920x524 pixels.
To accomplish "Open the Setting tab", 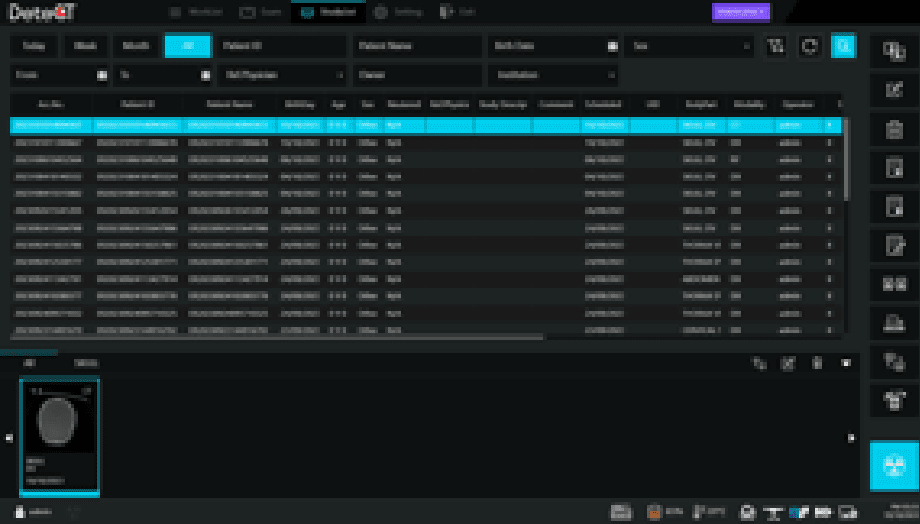I will click(398, 12).
